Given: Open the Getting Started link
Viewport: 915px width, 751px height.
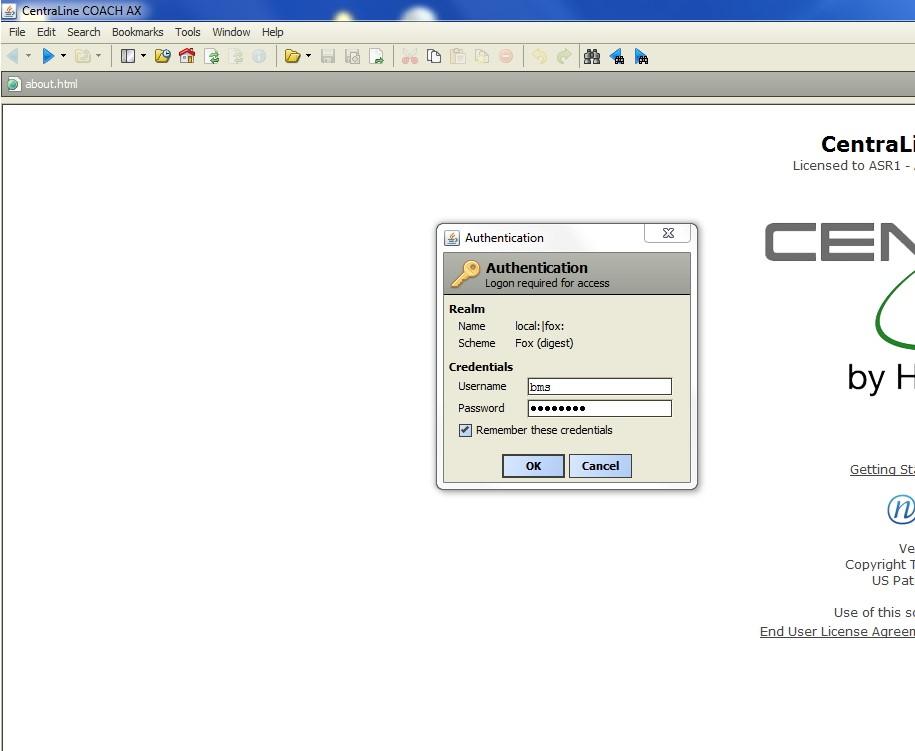Looking at the screenshot, I should [x=882, y=469].
